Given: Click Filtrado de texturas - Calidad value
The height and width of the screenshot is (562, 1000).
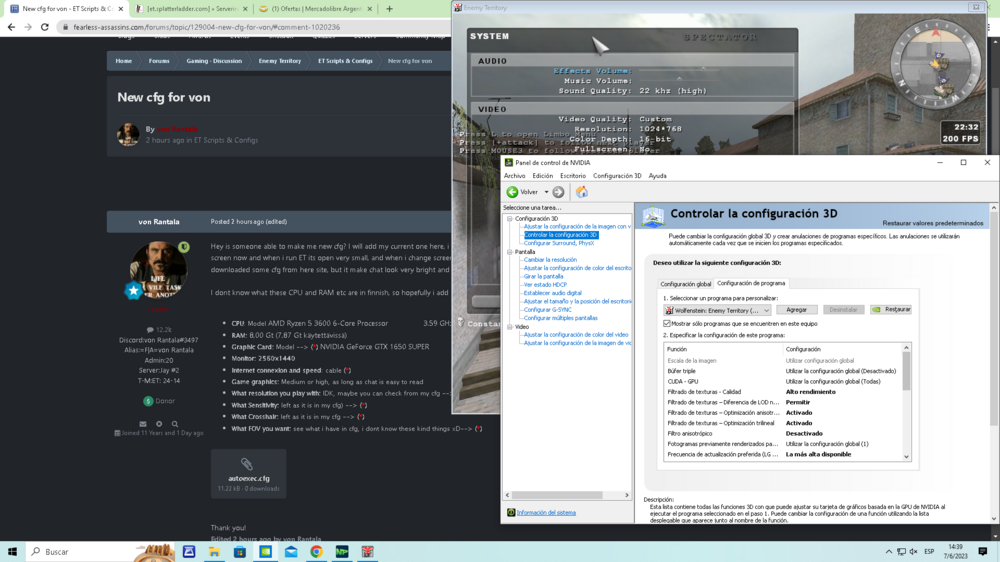Looking at the screenshot, I should (810, 392).
